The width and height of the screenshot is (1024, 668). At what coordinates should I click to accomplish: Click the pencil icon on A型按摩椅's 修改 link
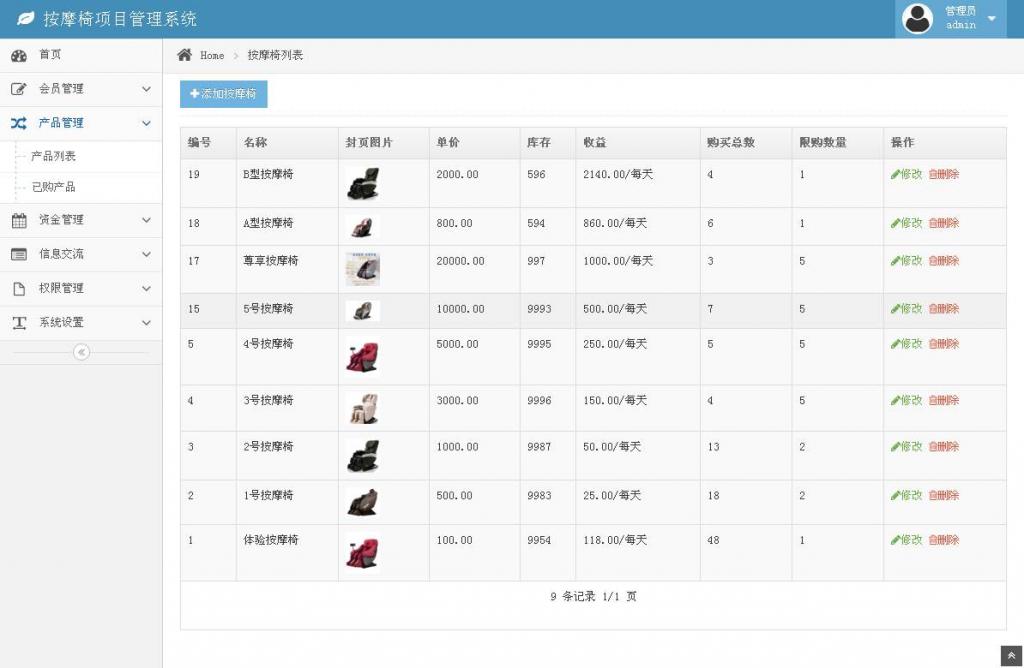click(x=898, y=223)
